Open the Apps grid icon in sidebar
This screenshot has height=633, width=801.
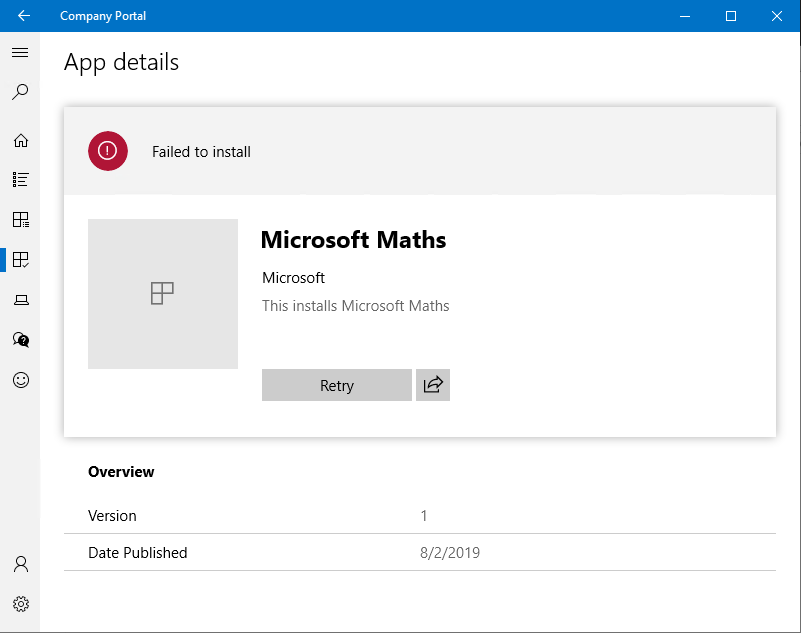coord(20,220)
